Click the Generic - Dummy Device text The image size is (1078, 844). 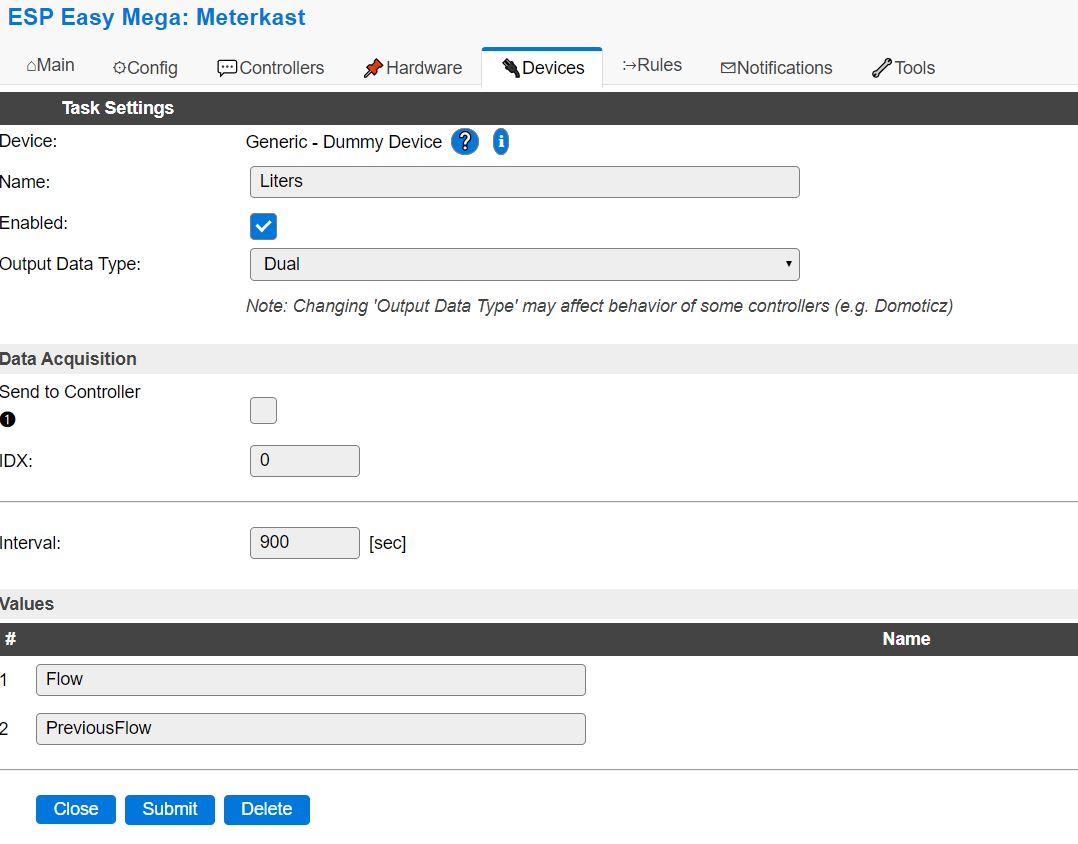[344, 142]
